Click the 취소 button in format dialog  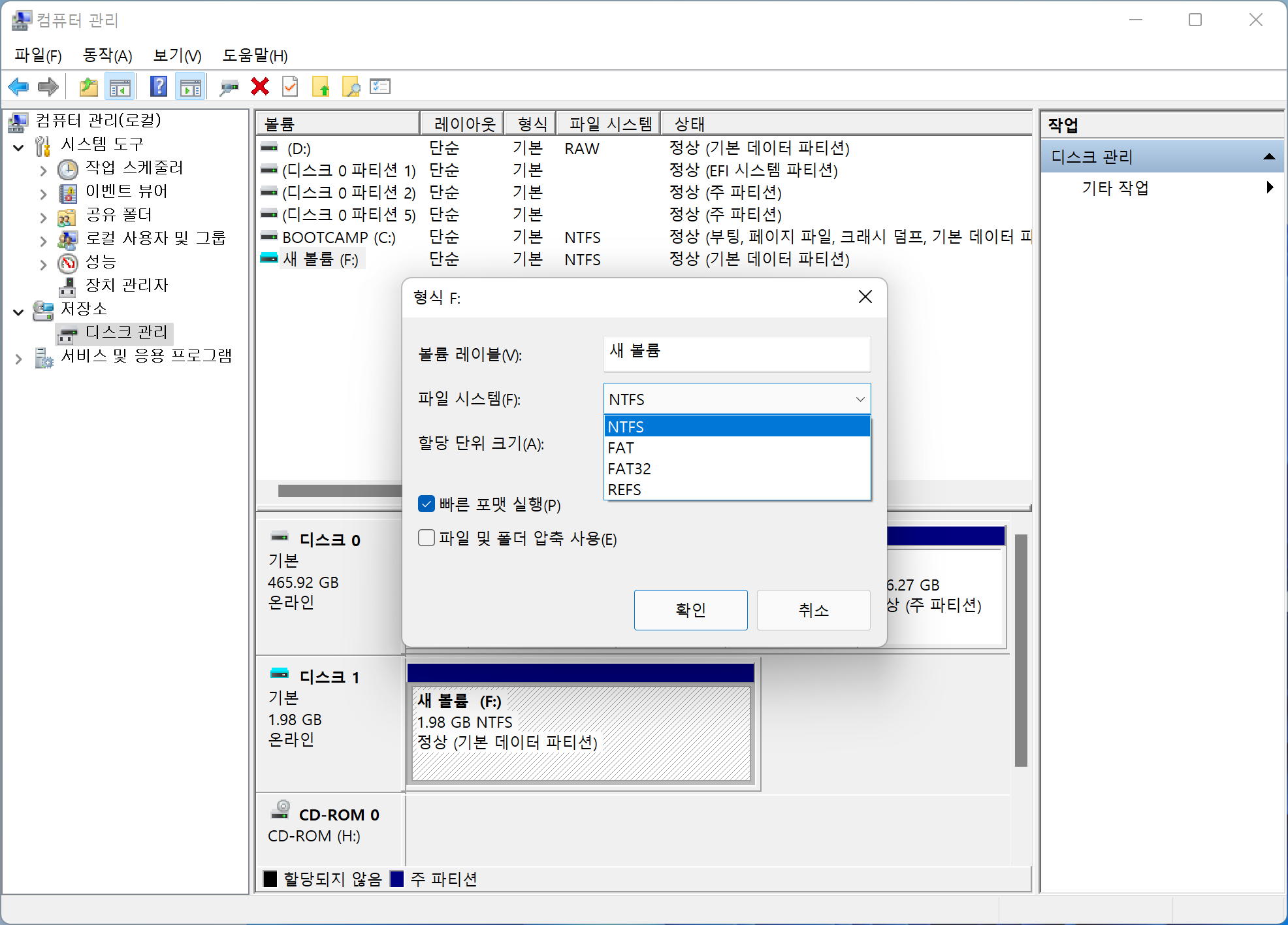coord(813,609)
